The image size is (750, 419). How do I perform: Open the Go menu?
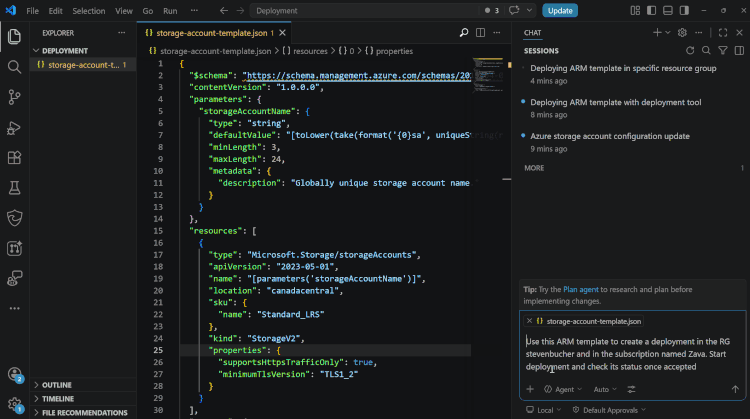148,11
